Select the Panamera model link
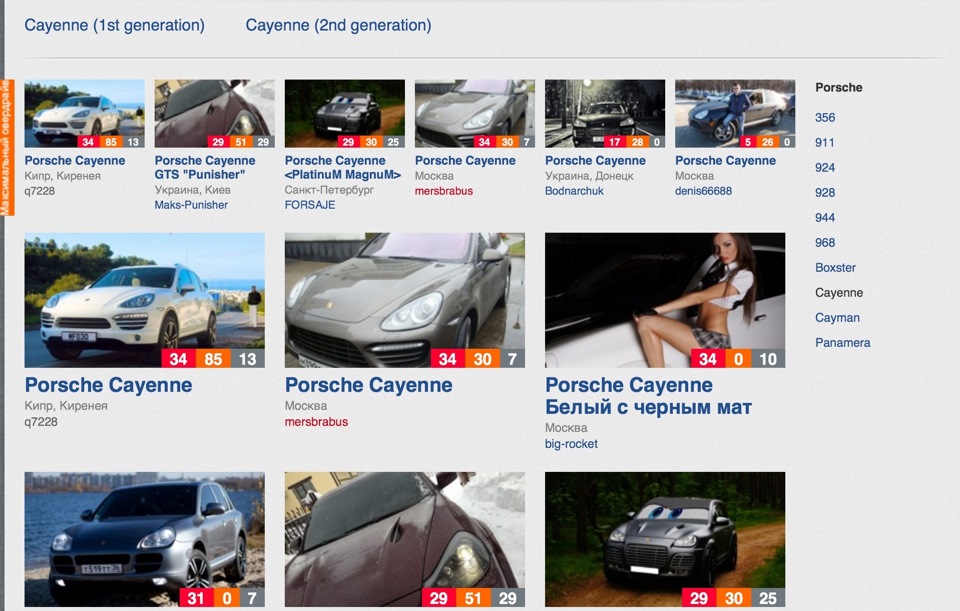 842,343
